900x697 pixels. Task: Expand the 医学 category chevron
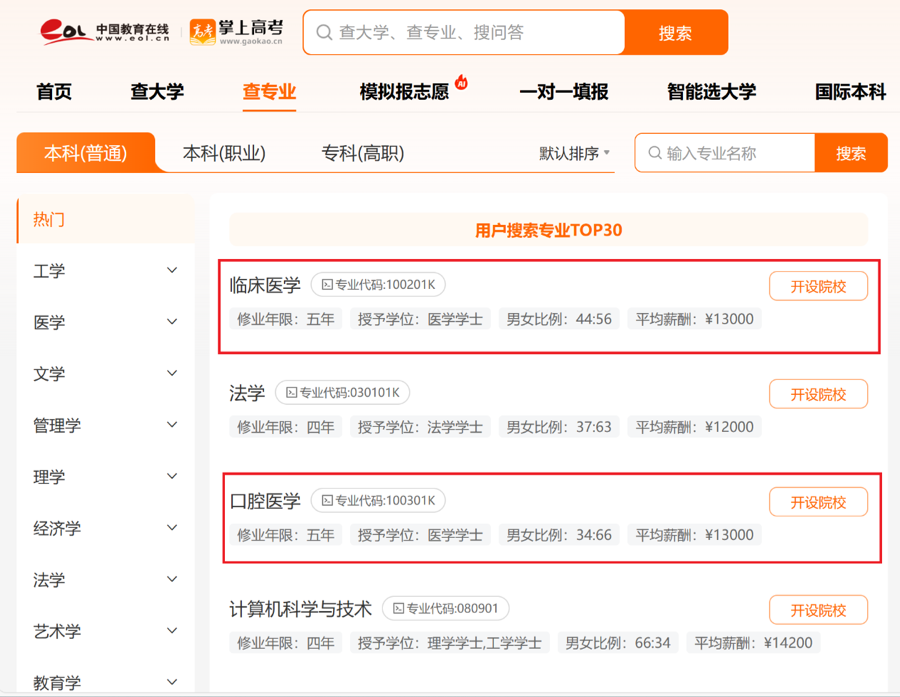click(172, 322)
